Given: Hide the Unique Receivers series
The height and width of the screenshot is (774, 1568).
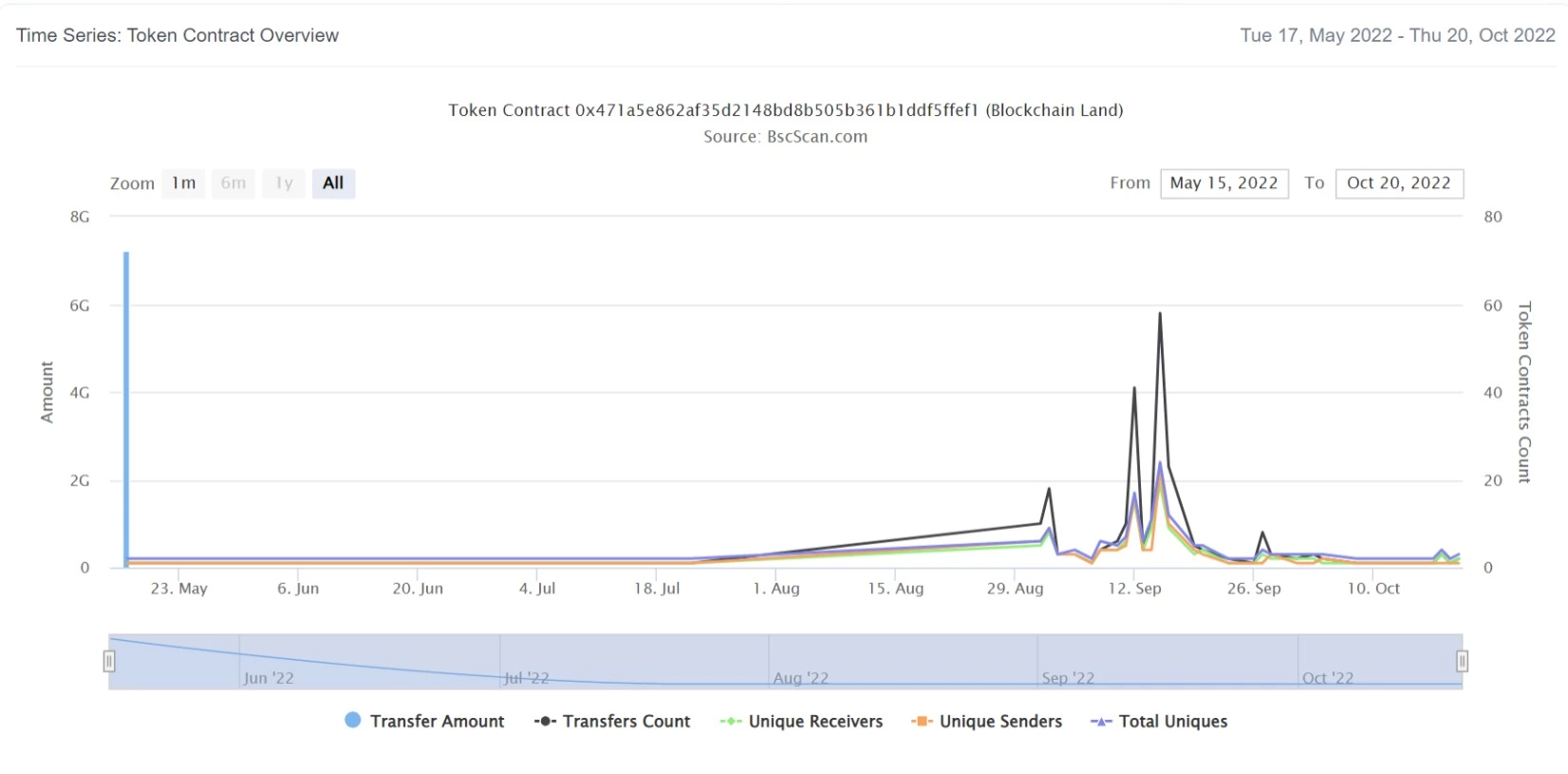Looking at the screenshot, I should coord(801,721).
